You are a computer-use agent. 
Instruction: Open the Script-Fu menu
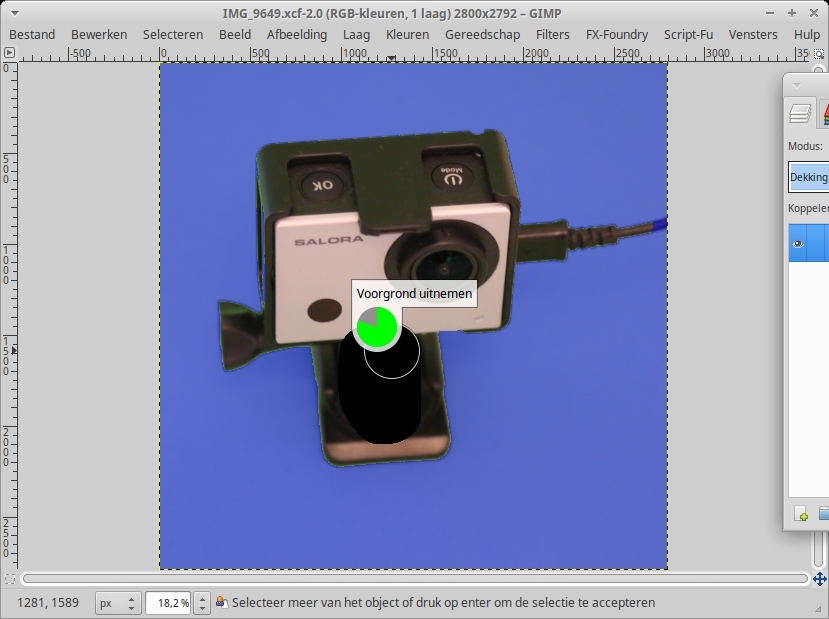tap(688, 34)
